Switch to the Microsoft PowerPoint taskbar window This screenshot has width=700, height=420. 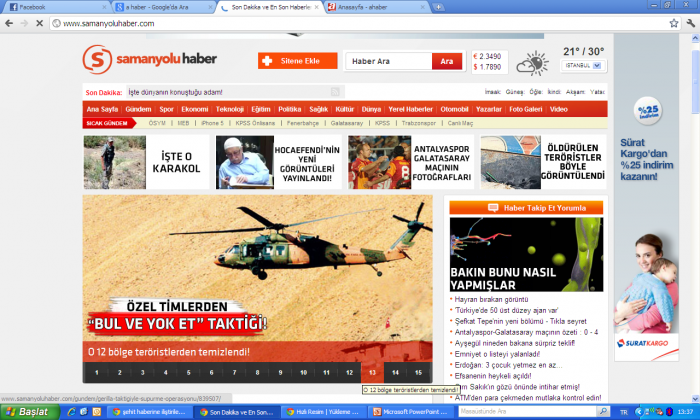click(x=411, y=412)
